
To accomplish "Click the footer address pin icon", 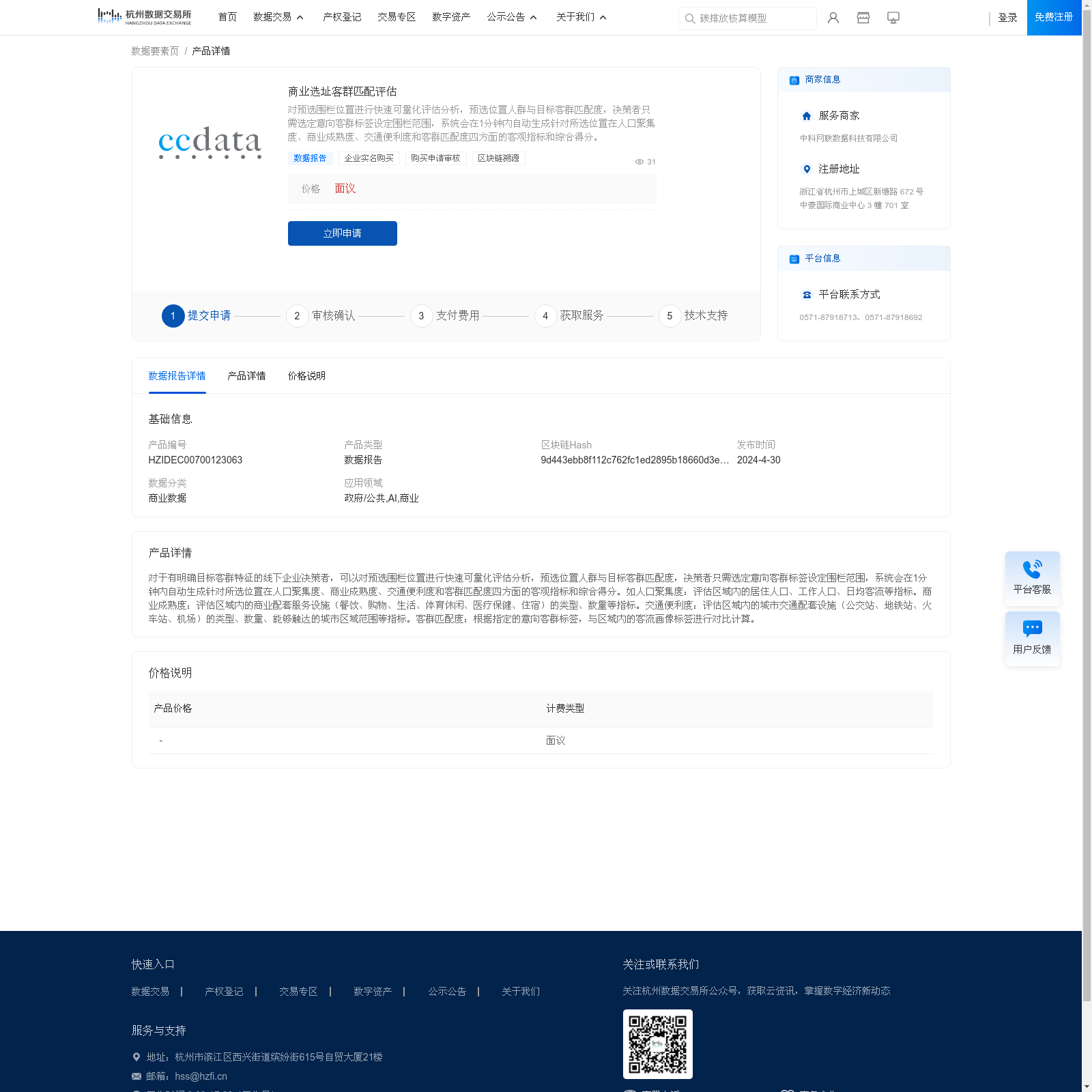I will click(x=136, y=1057).
